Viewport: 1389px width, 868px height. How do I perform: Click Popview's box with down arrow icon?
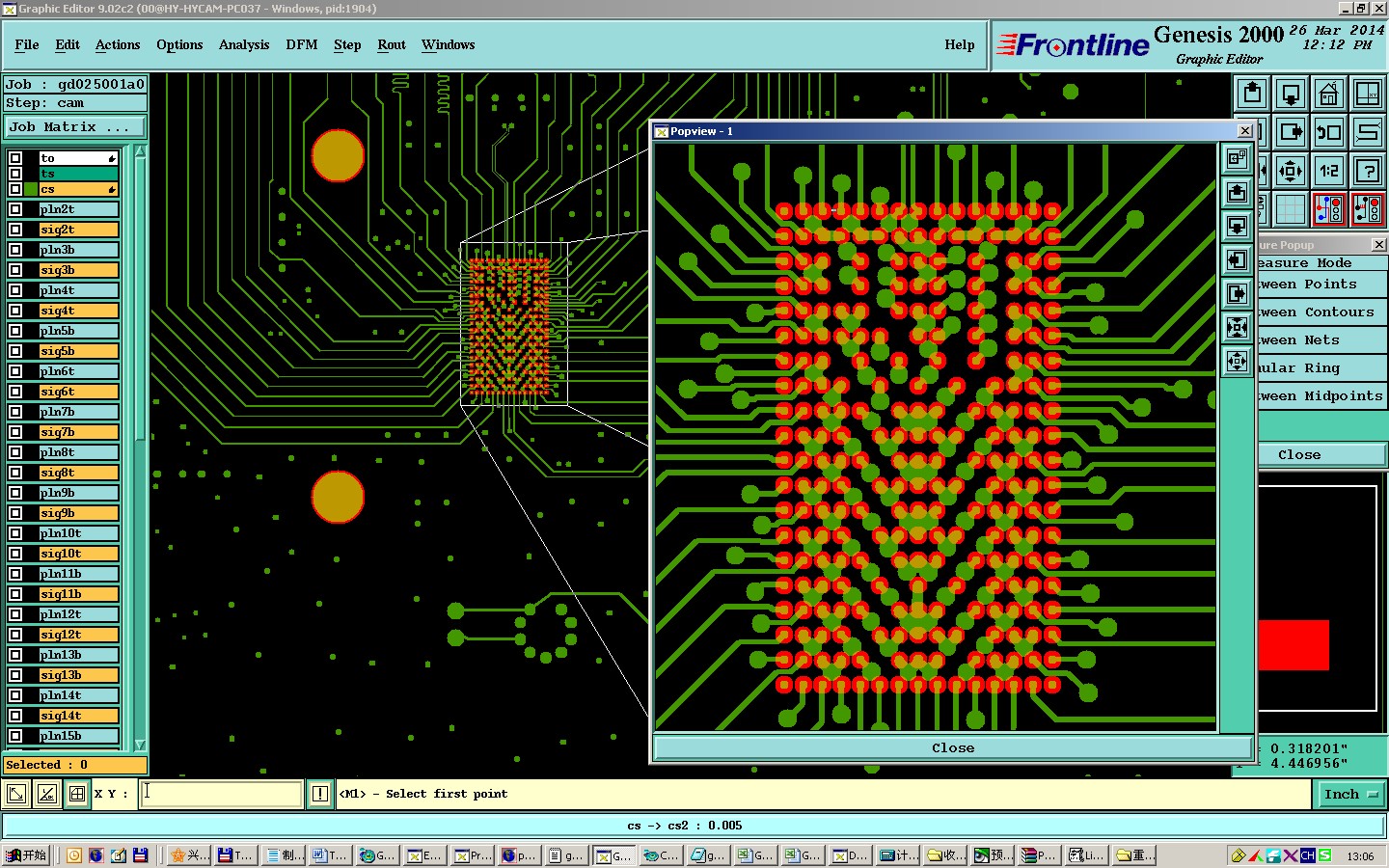click(x=1237, y=227)
